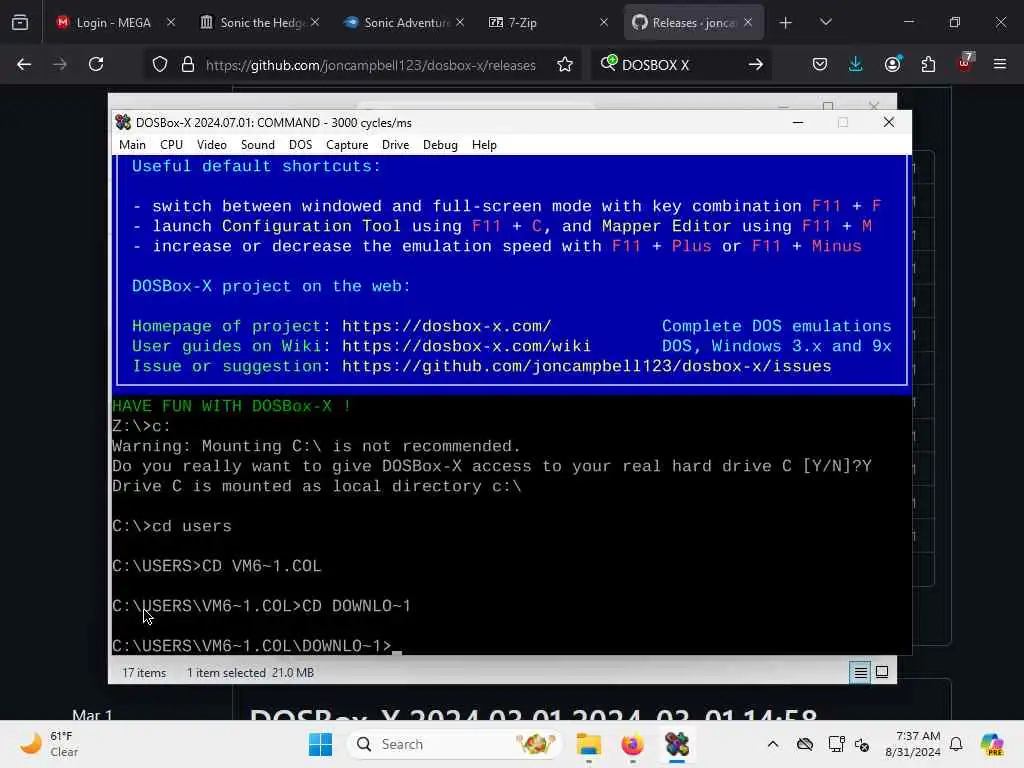Show hidden system tray icons
Viewport: 1024px width, 768px height.
click(773, 744)
